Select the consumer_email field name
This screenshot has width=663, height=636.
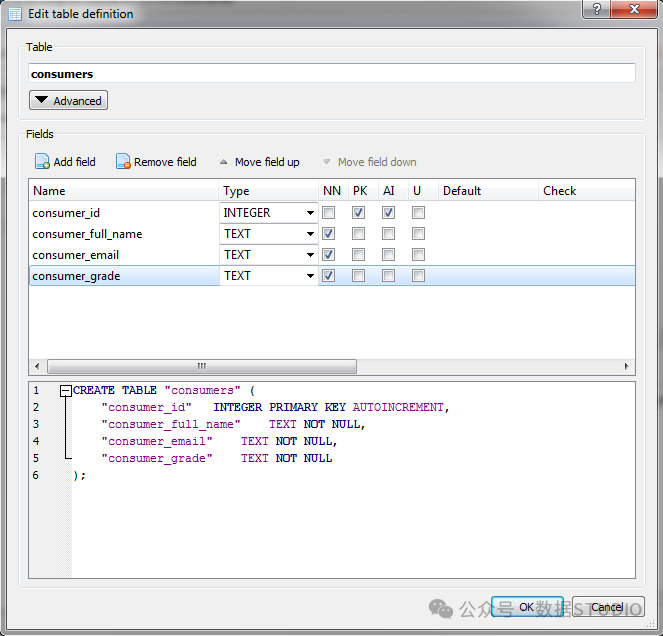pyautogui.click(x=76, y=255)
